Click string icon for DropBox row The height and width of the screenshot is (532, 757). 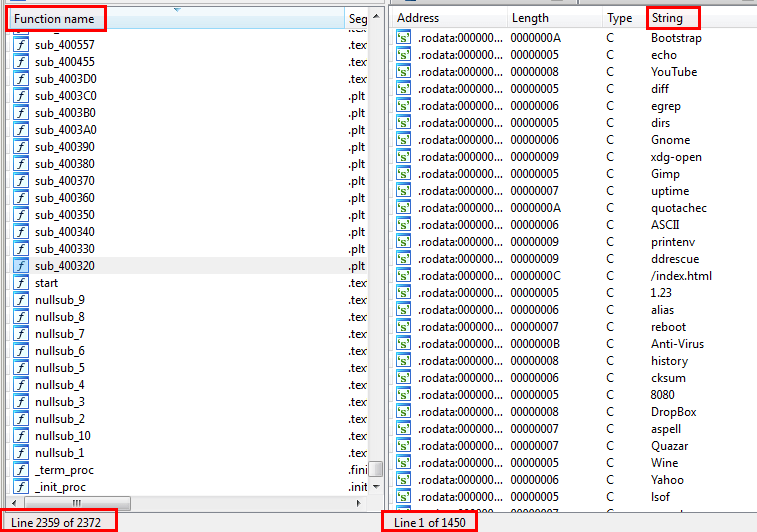point(403,412)
